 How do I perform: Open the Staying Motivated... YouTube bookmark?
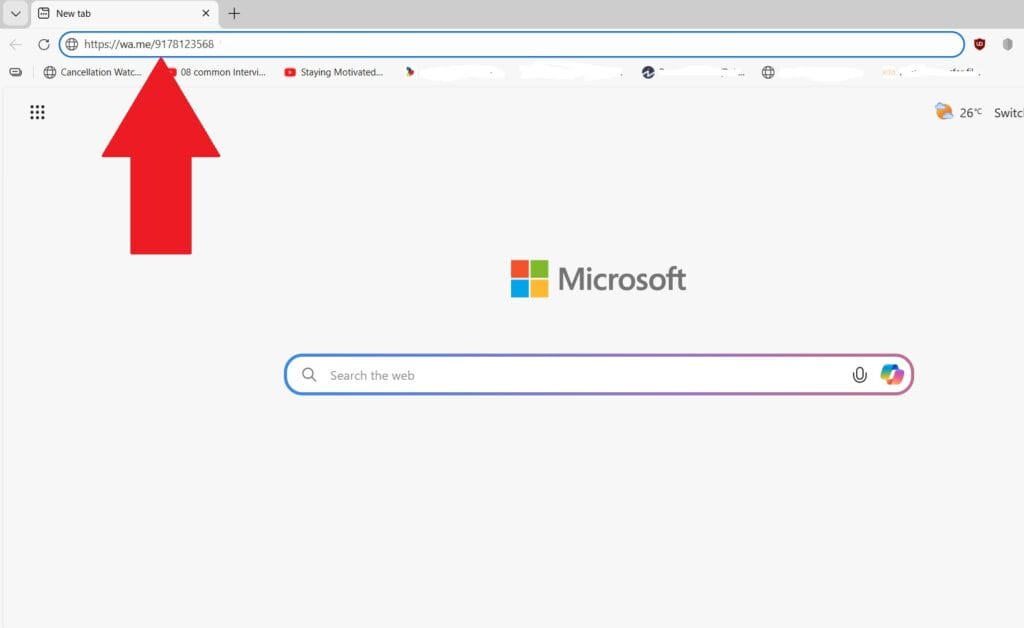(334, 72)
